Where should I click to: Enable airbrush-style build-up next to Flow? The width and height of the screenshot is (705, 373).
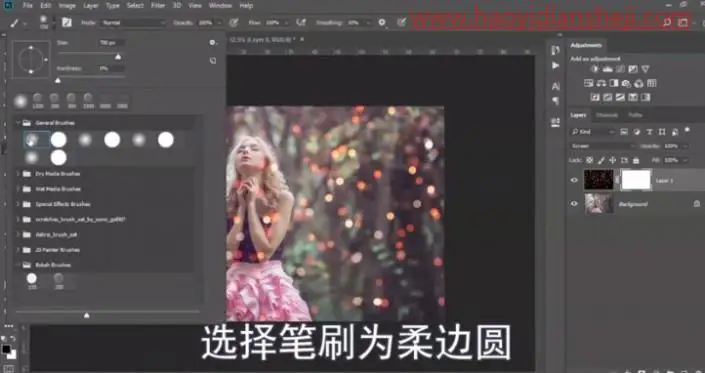(301, 22)
